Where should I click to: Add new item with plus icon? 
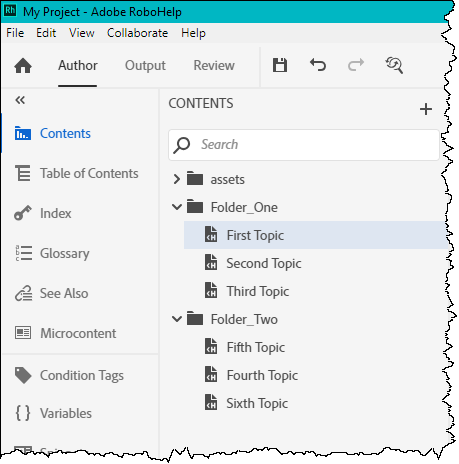pos(426,109)
